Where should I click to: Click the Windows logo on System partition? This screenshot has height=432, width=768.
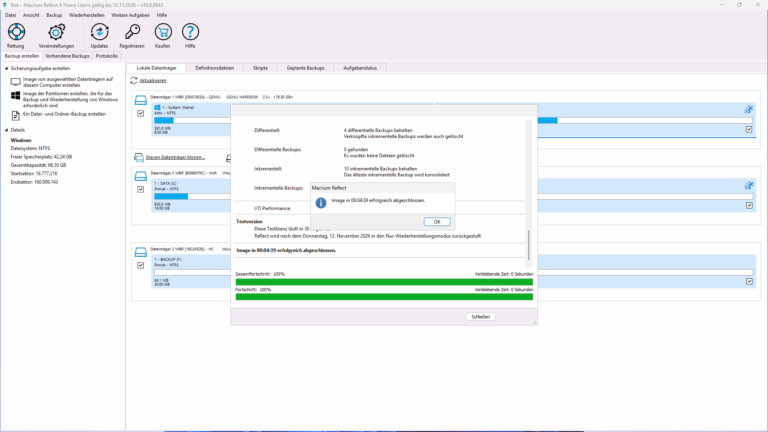point(157,107)
